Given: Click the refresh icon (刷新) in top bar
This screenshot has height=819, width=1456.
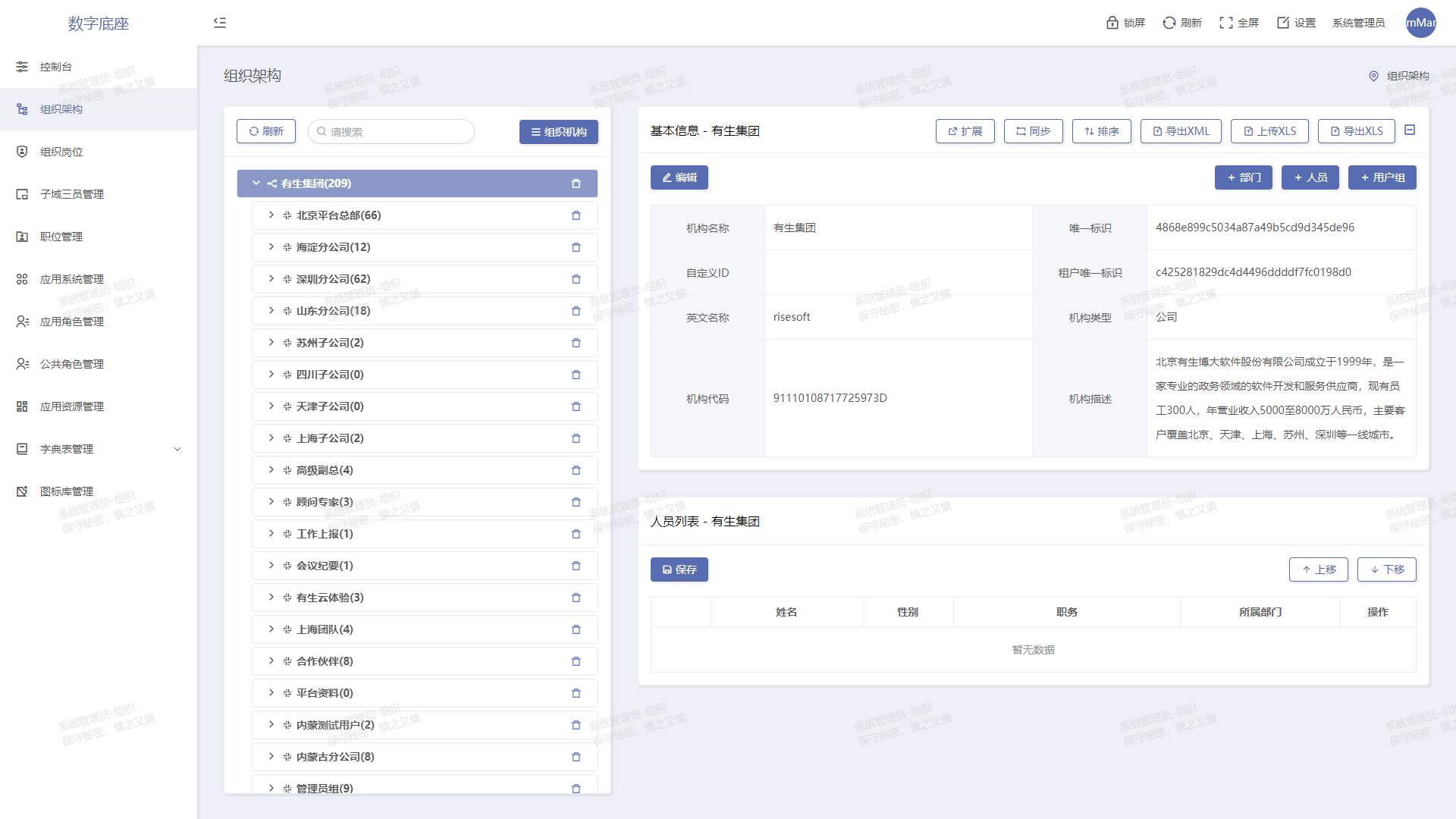Looking at the screenshot, I should click(x=1169, y=23).
